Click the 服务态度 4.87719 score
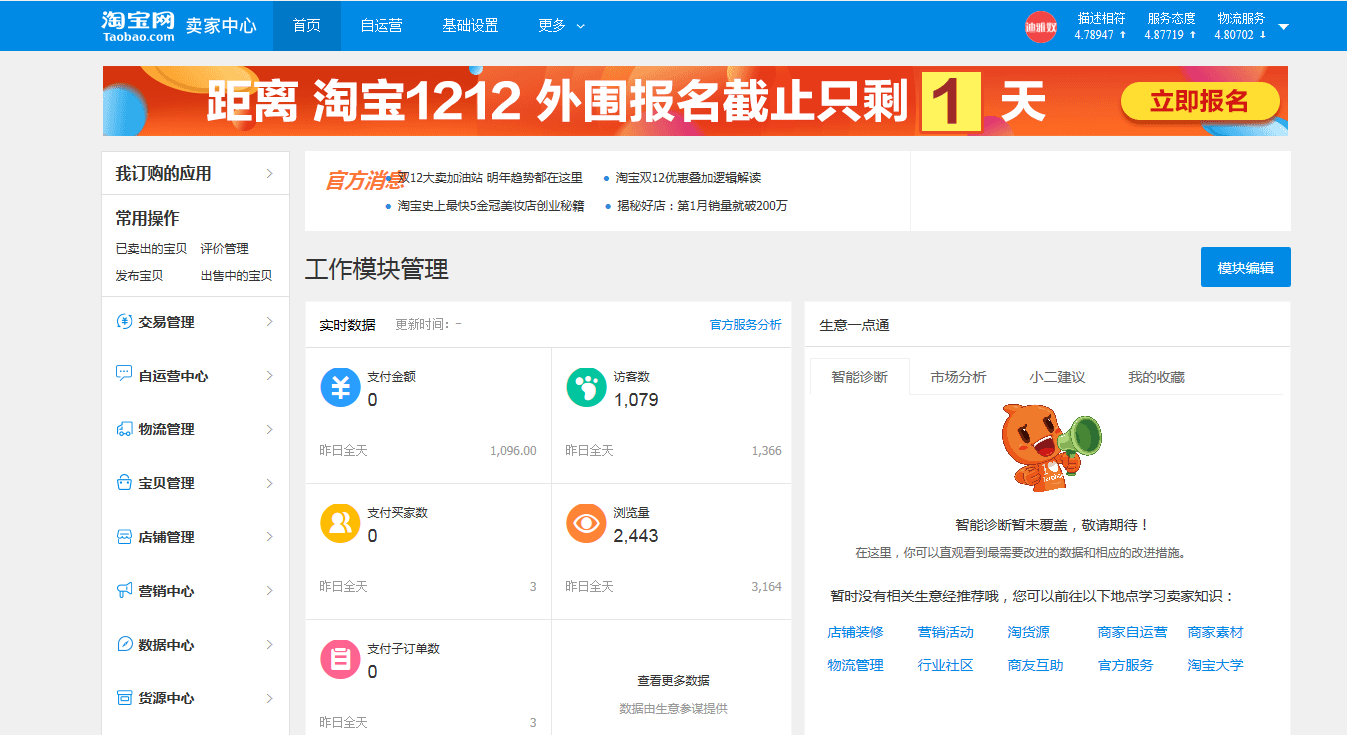Screen dimensions: 1347x735 tap(1171, 26)
